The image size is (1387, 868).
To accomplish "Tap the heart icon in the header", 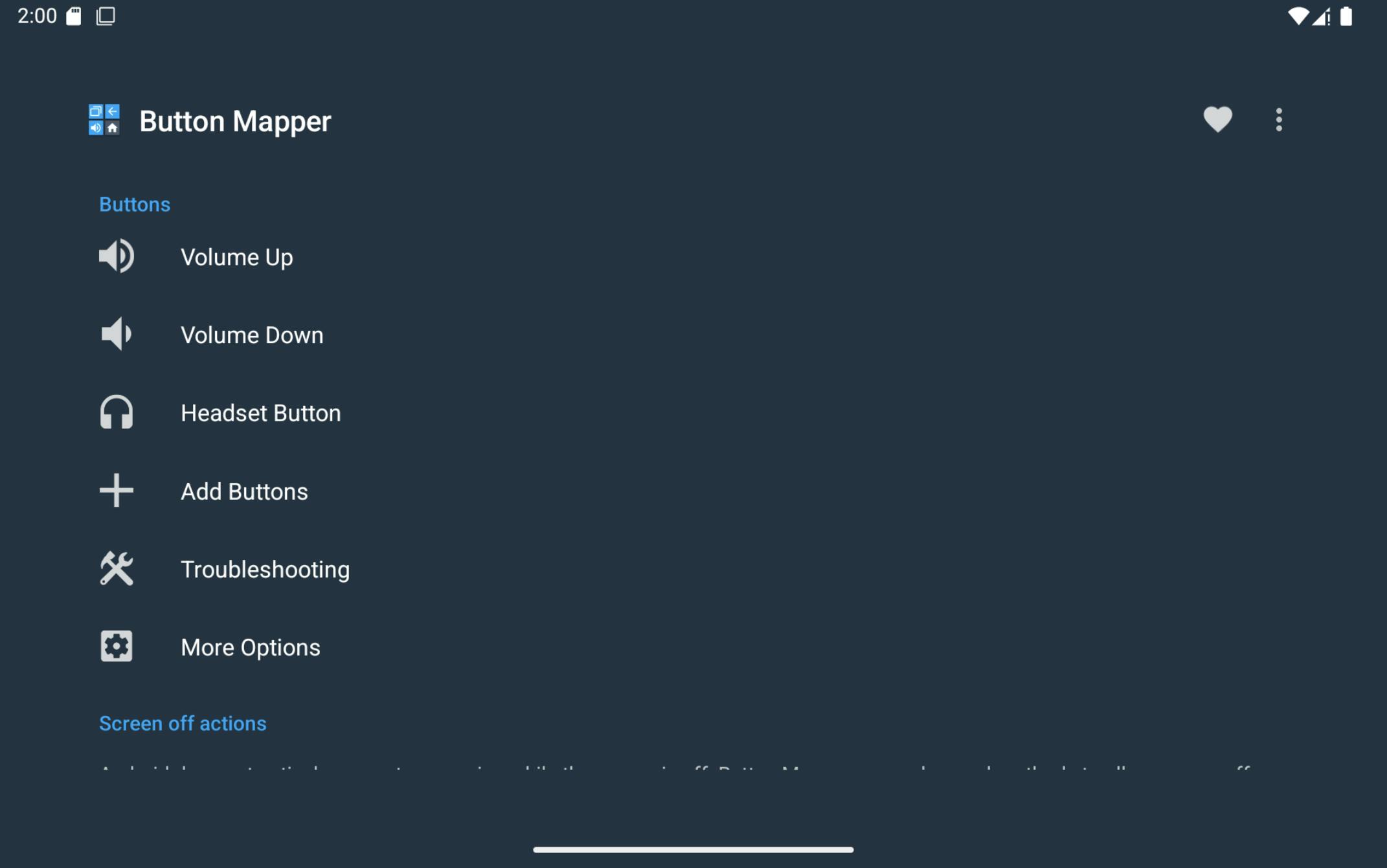I will [1217, 120].
